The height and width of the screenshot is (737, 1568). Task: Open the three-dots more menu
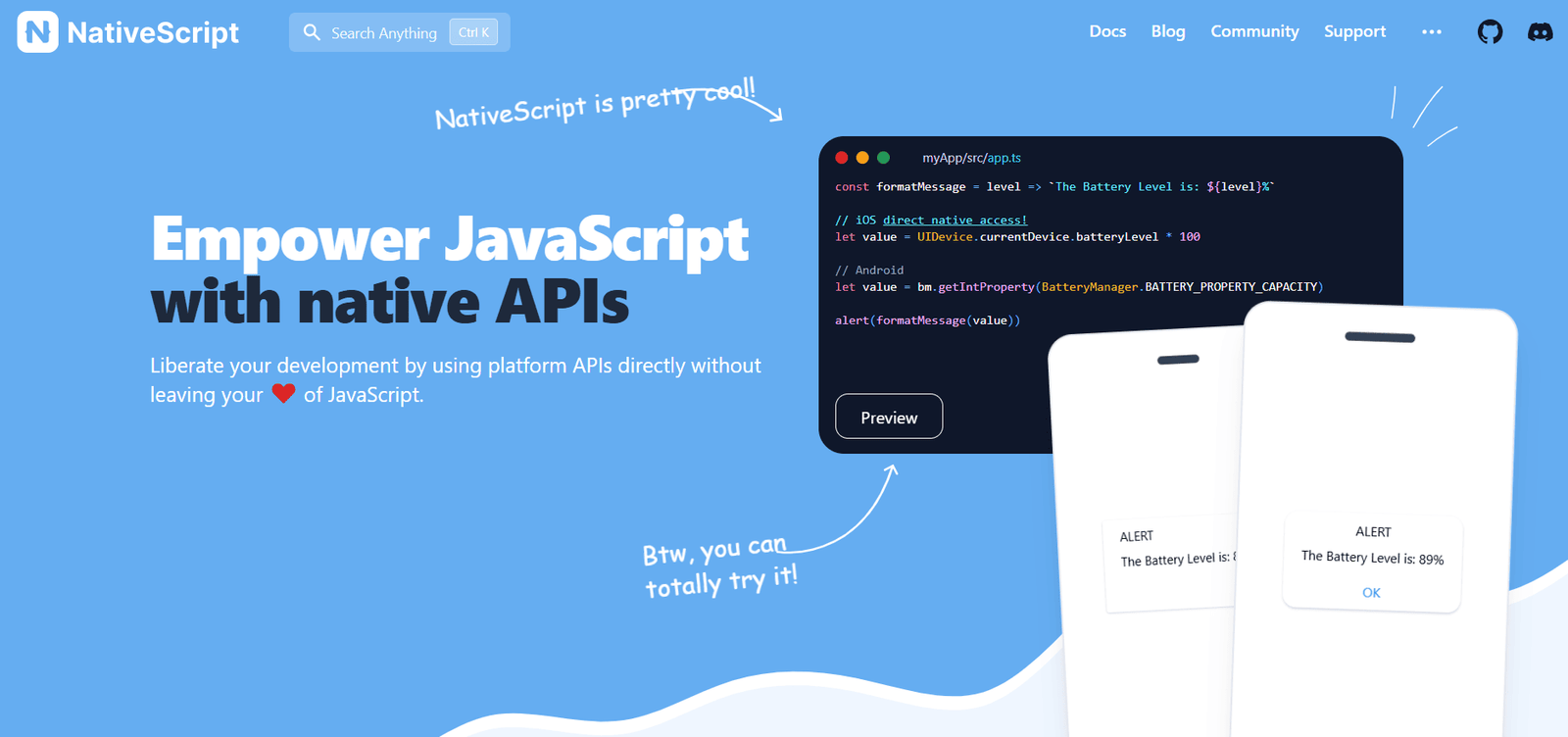pos(1432,32)
